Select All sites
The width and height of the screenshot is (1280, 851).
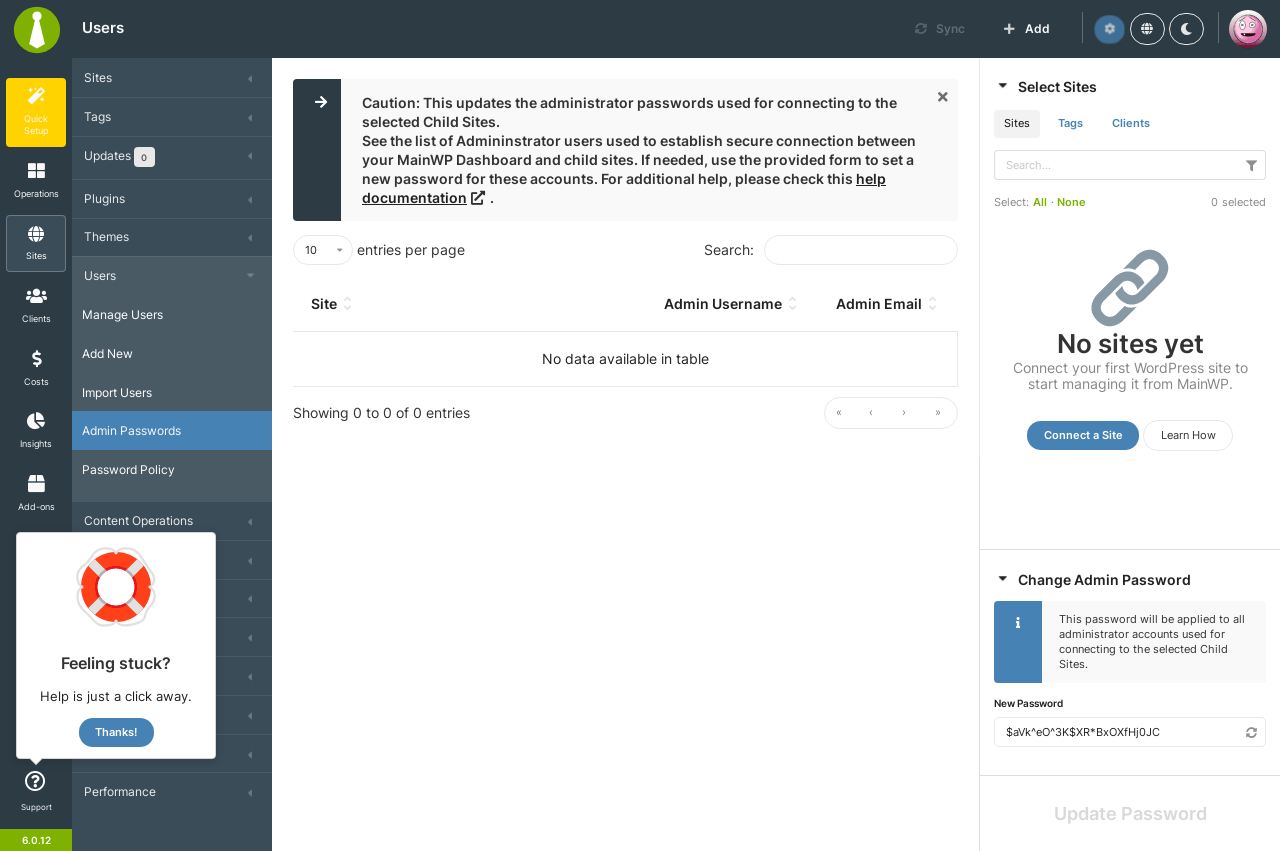(x=1040, y=202)
